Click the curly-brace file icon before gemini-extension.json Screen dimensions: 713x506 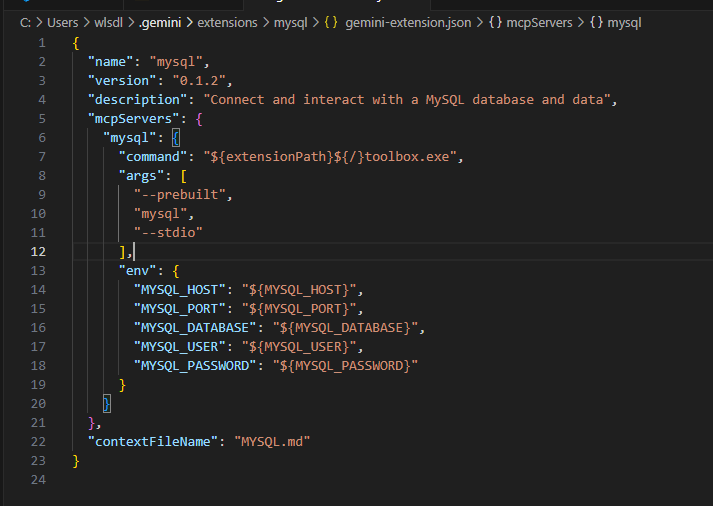tap(331, 22)
